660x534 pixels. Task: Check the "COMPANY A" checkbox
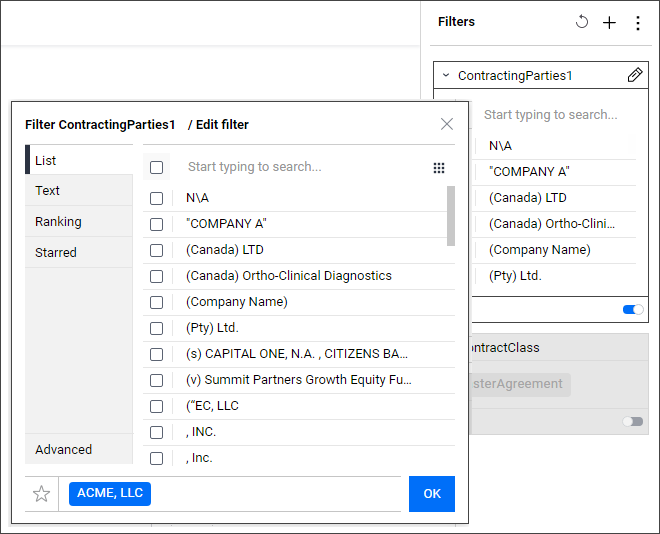click(156, 224)
